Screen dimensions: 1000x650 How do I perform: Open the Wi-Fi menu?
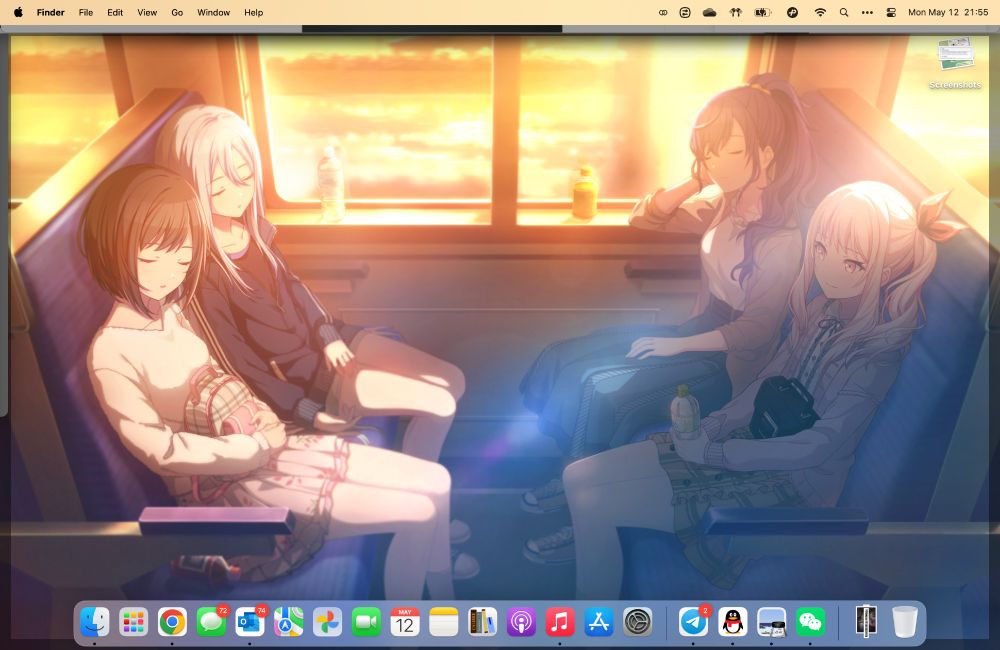820,12
